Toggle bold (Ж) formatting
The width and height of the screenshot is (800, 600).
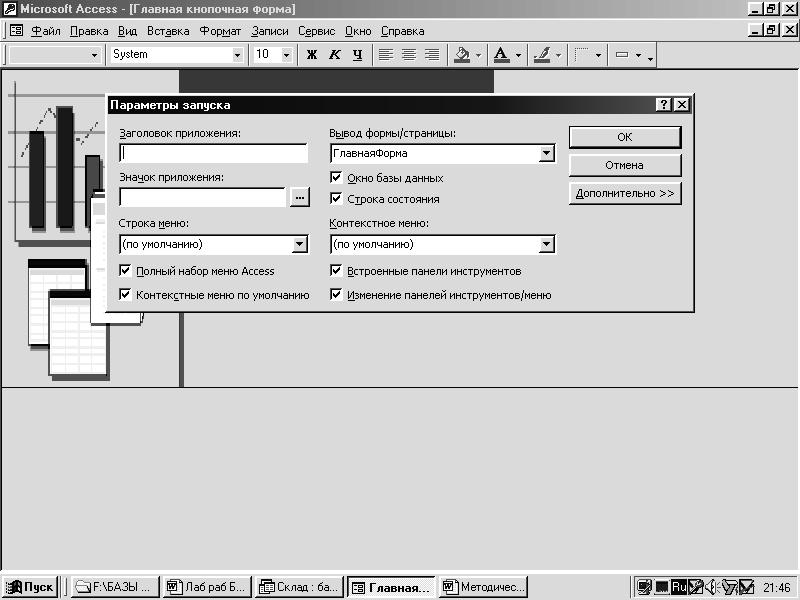(x=312, y=55)
